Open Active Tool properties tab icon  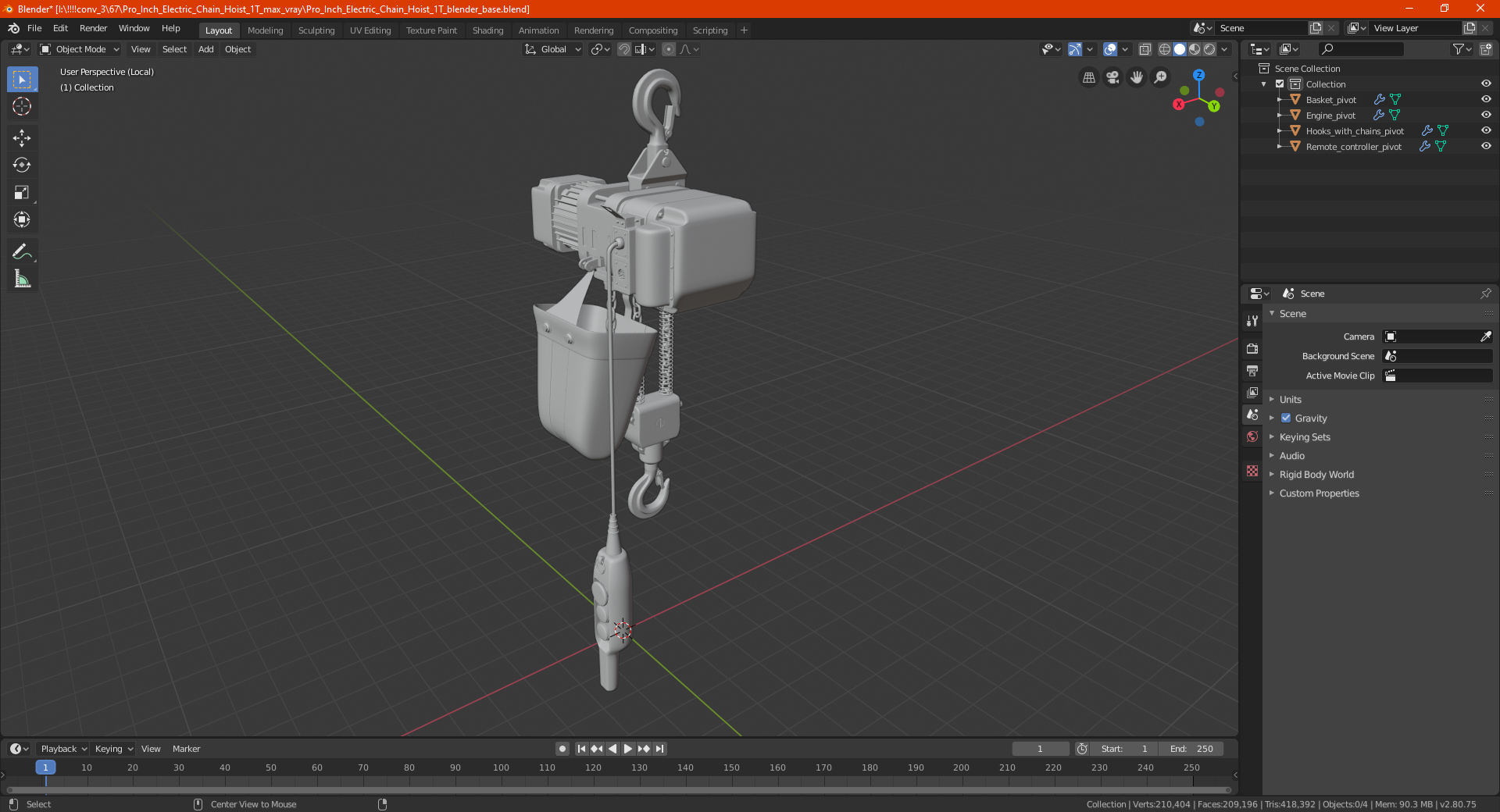coord(1252,321)
